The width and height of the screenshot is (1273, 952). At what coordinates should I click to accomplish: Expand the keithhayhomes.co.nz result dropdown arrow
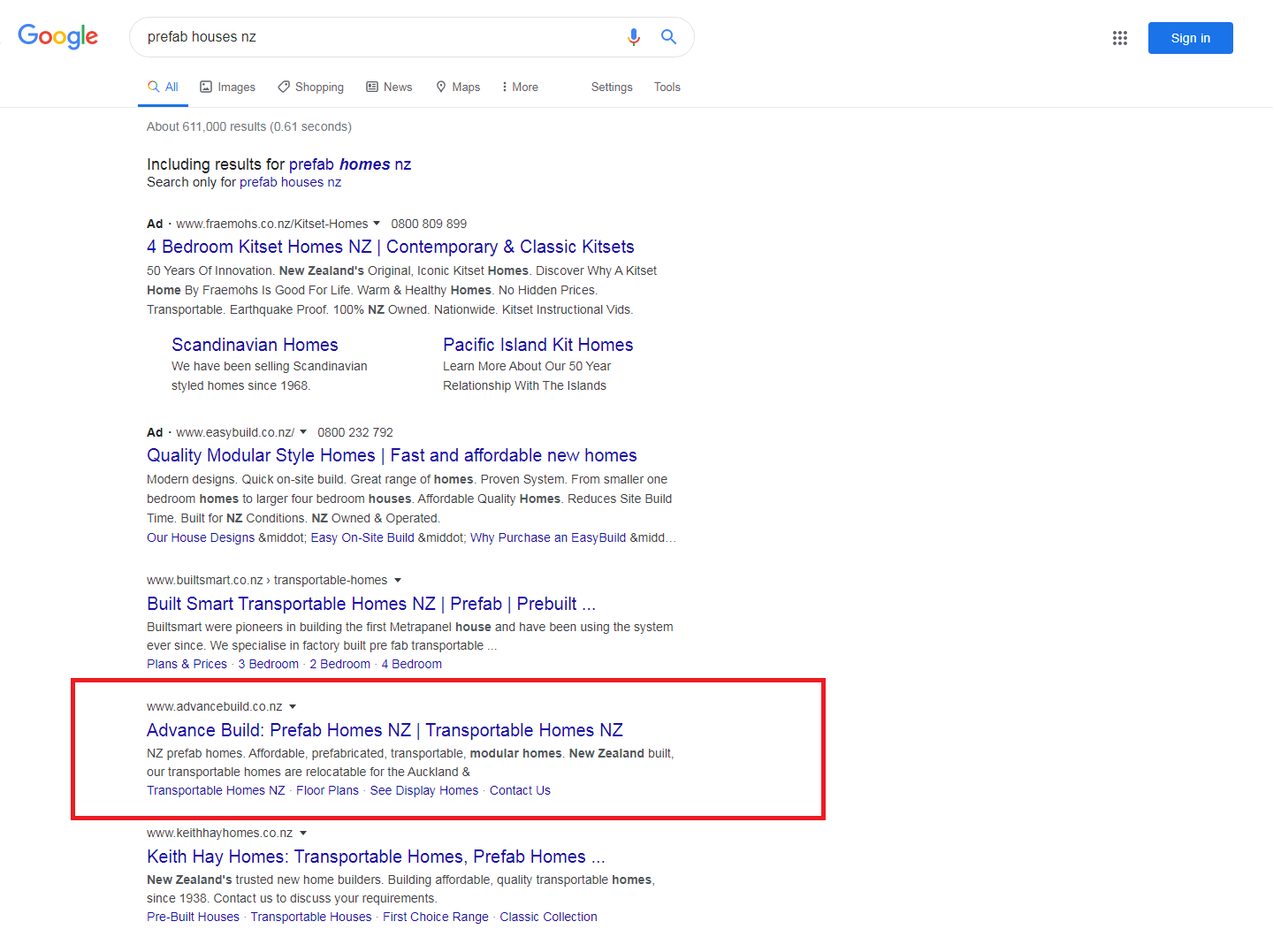pos(303,833)
